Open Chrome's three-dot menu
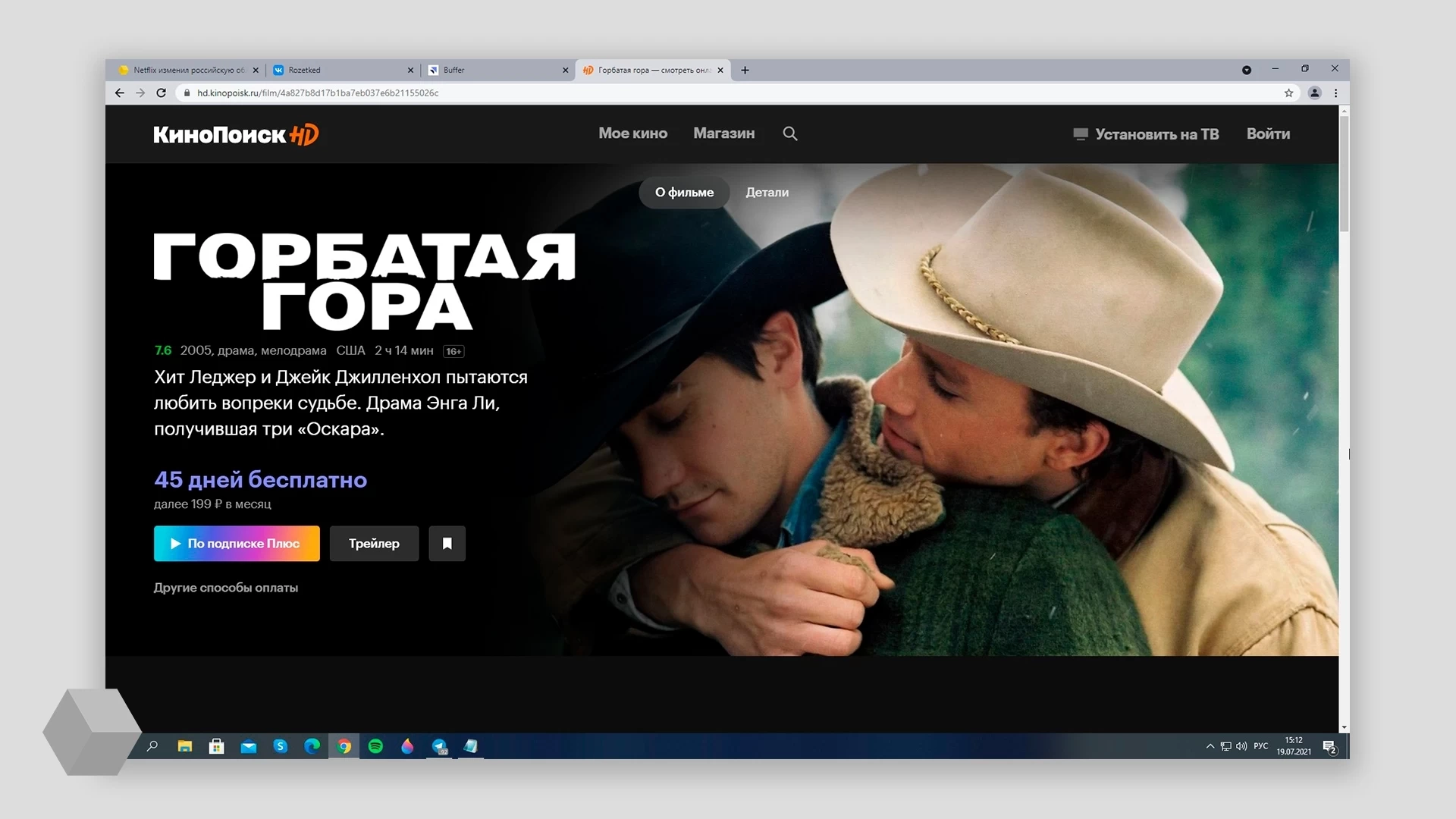The height and width of the screenshot is (819, 1456). pyautogui.click(x=1336, y=93)
